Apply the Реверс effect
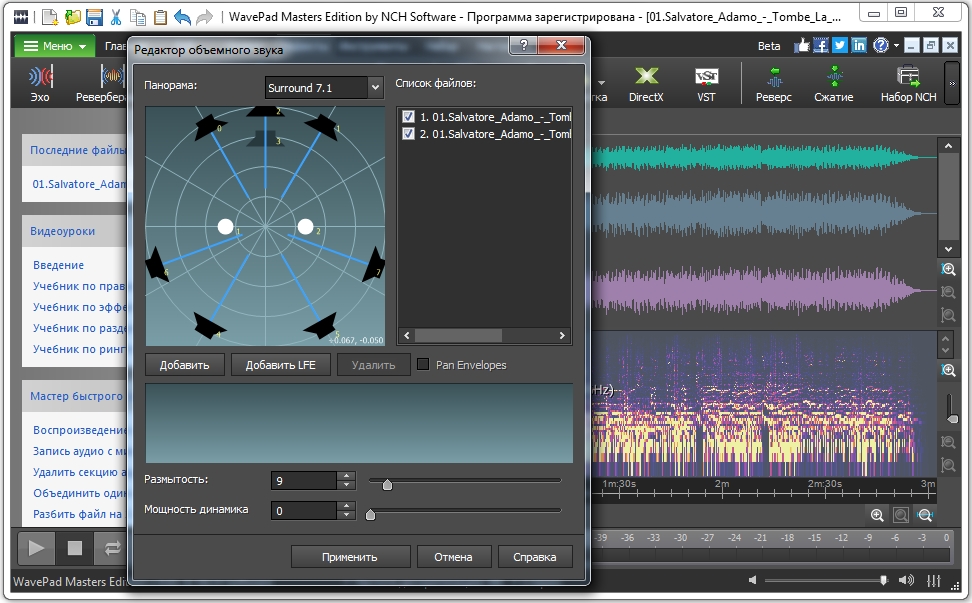Viewport: 972px width, 603px height. [774, 84]
